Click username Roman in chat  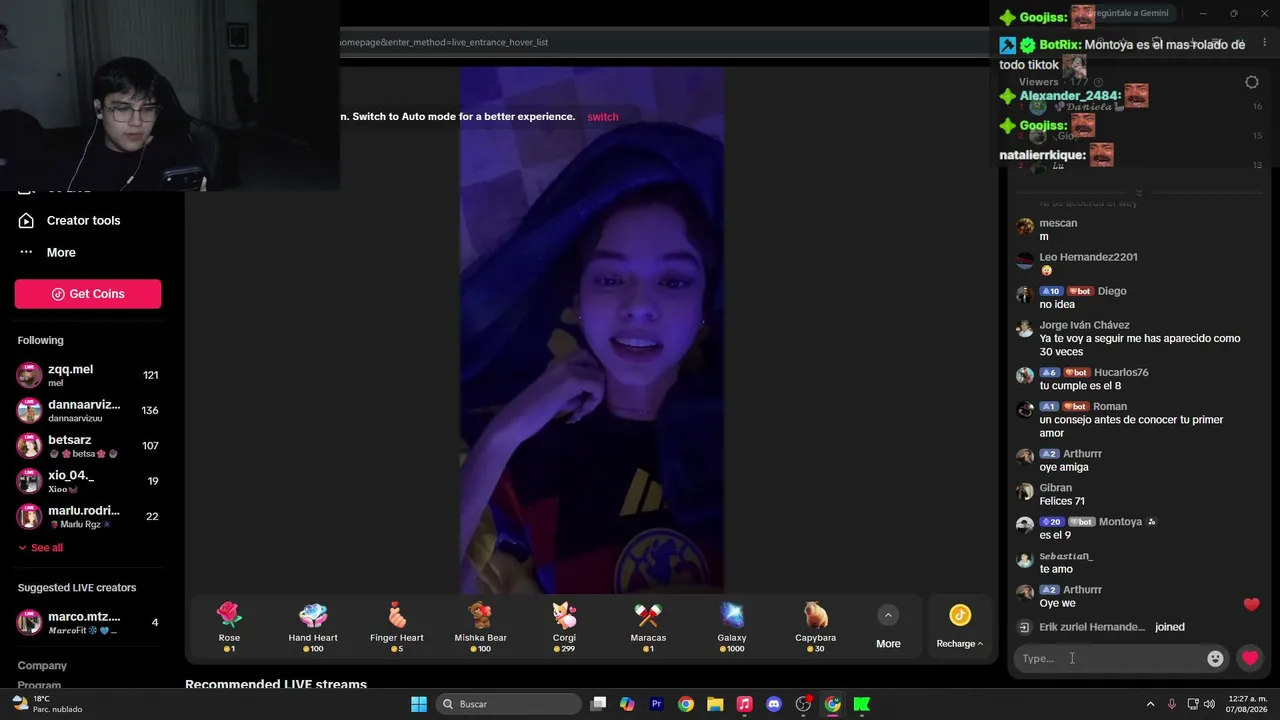[x=1110, y=406]
